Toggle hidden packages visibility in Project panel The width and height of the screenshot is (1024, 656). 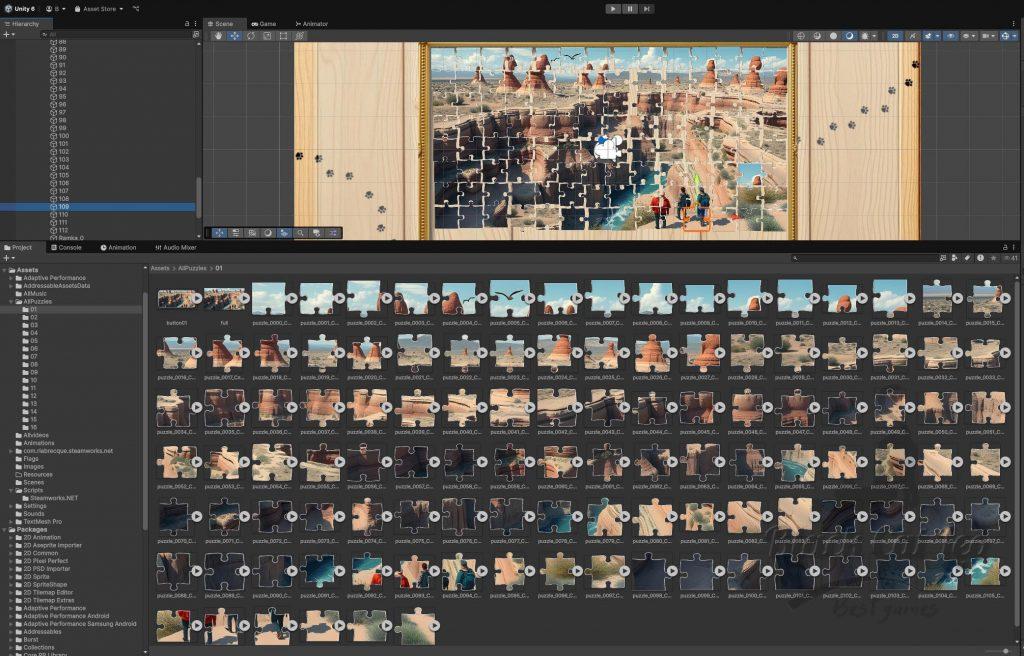click(1010, 258)
